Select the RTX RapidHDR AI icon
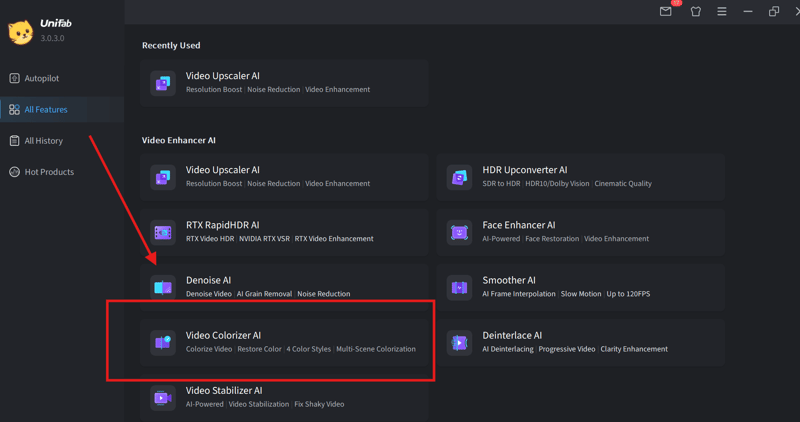This screenshot has width=800, height=422. point(162,232)
